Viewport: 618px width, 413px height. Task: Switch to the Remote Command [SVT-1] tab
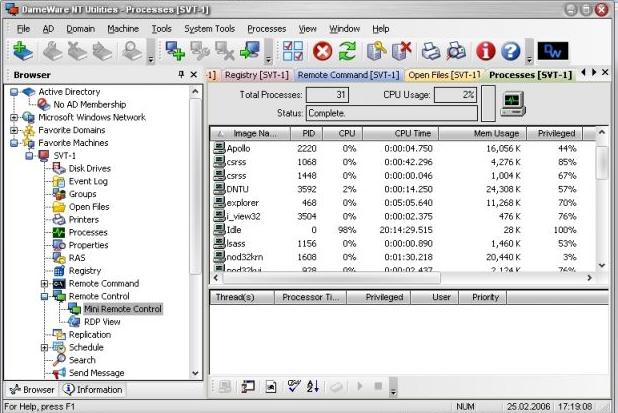(348, 75)
